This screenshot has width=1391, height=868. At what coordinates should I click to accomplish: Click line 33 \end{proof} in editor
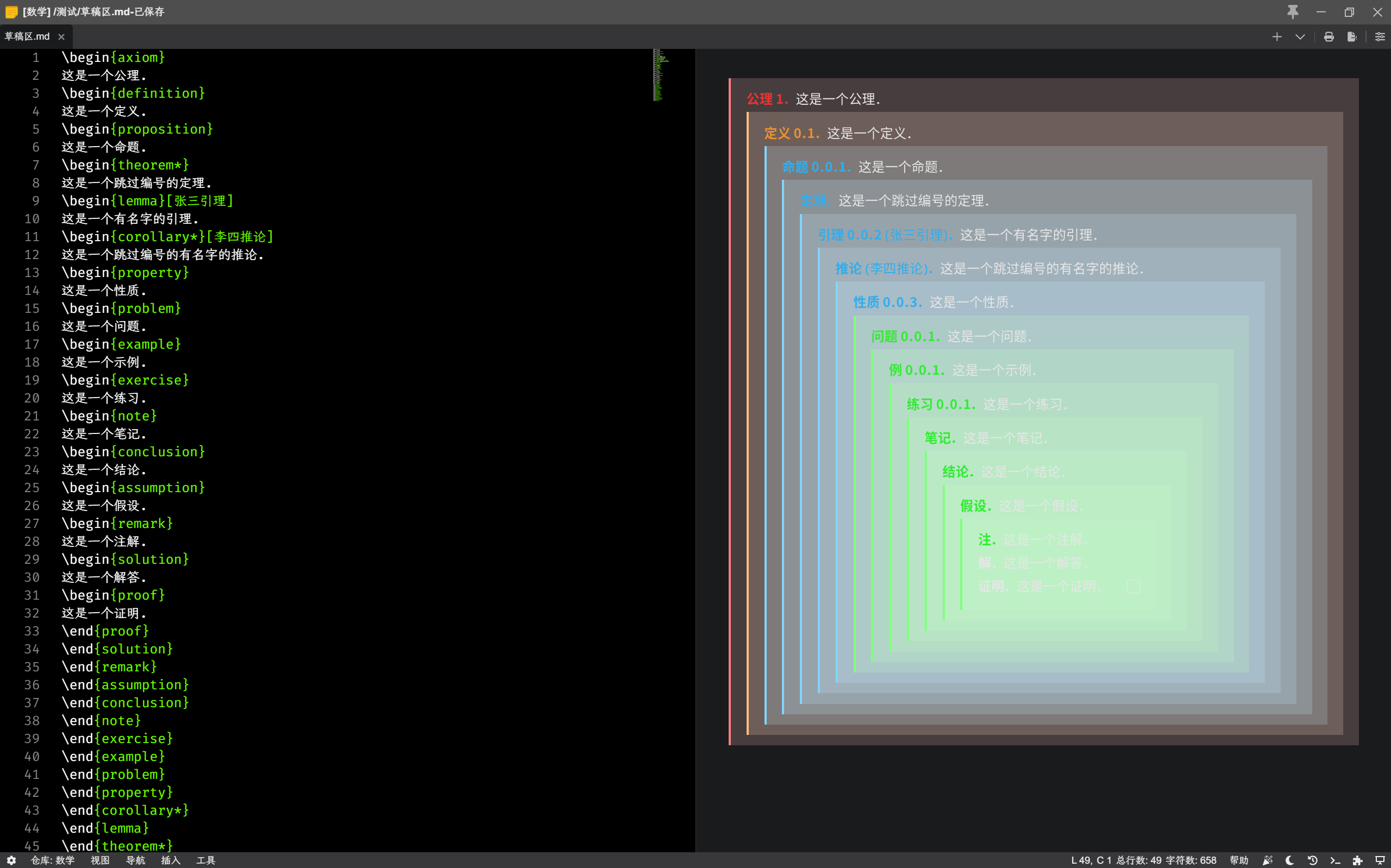point(105,631)
